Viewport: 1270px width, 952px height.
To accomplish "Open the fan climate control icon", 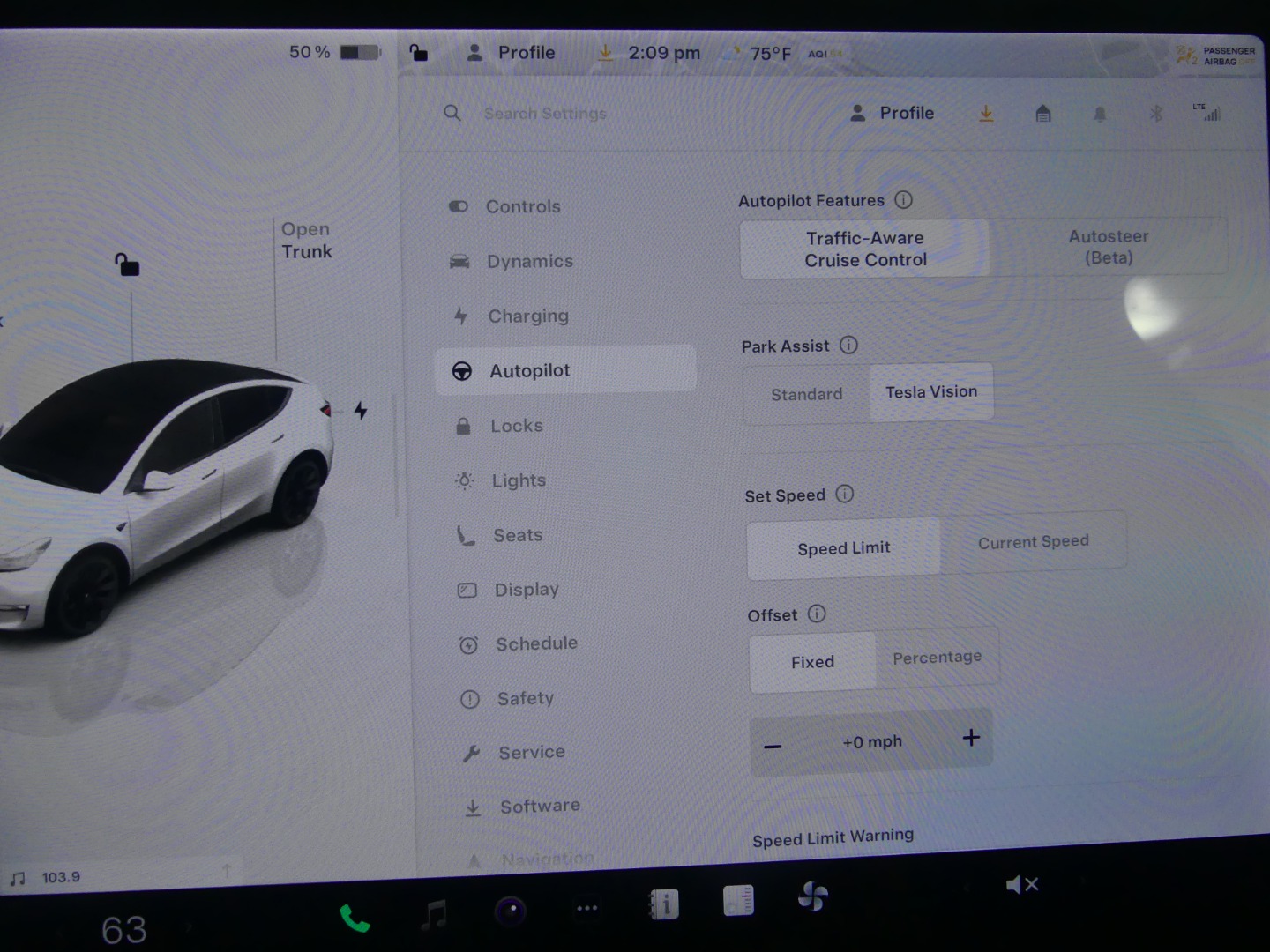I will 812,897.
